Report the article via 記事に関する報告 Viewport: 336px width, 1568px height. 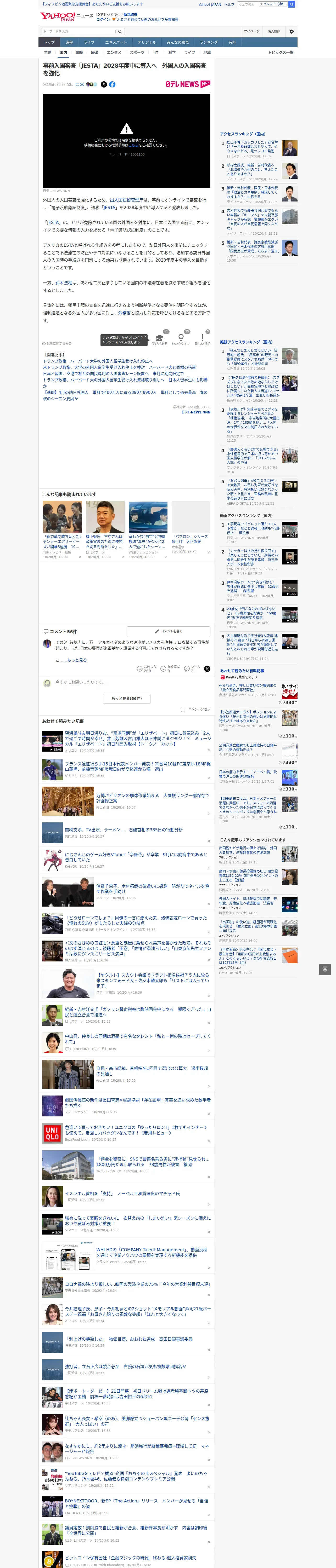(57, 343)
